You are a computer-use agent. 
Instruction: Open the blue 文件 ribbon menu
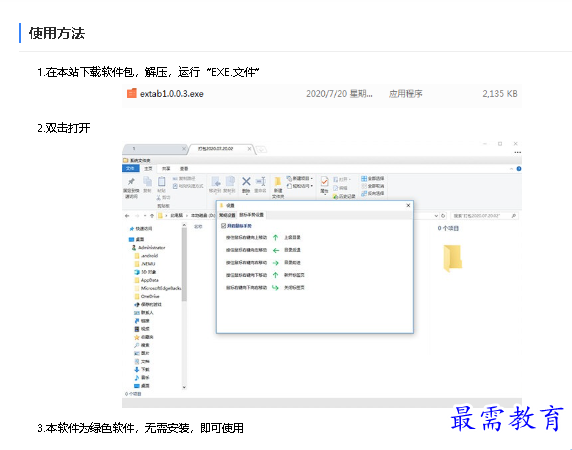130,168
